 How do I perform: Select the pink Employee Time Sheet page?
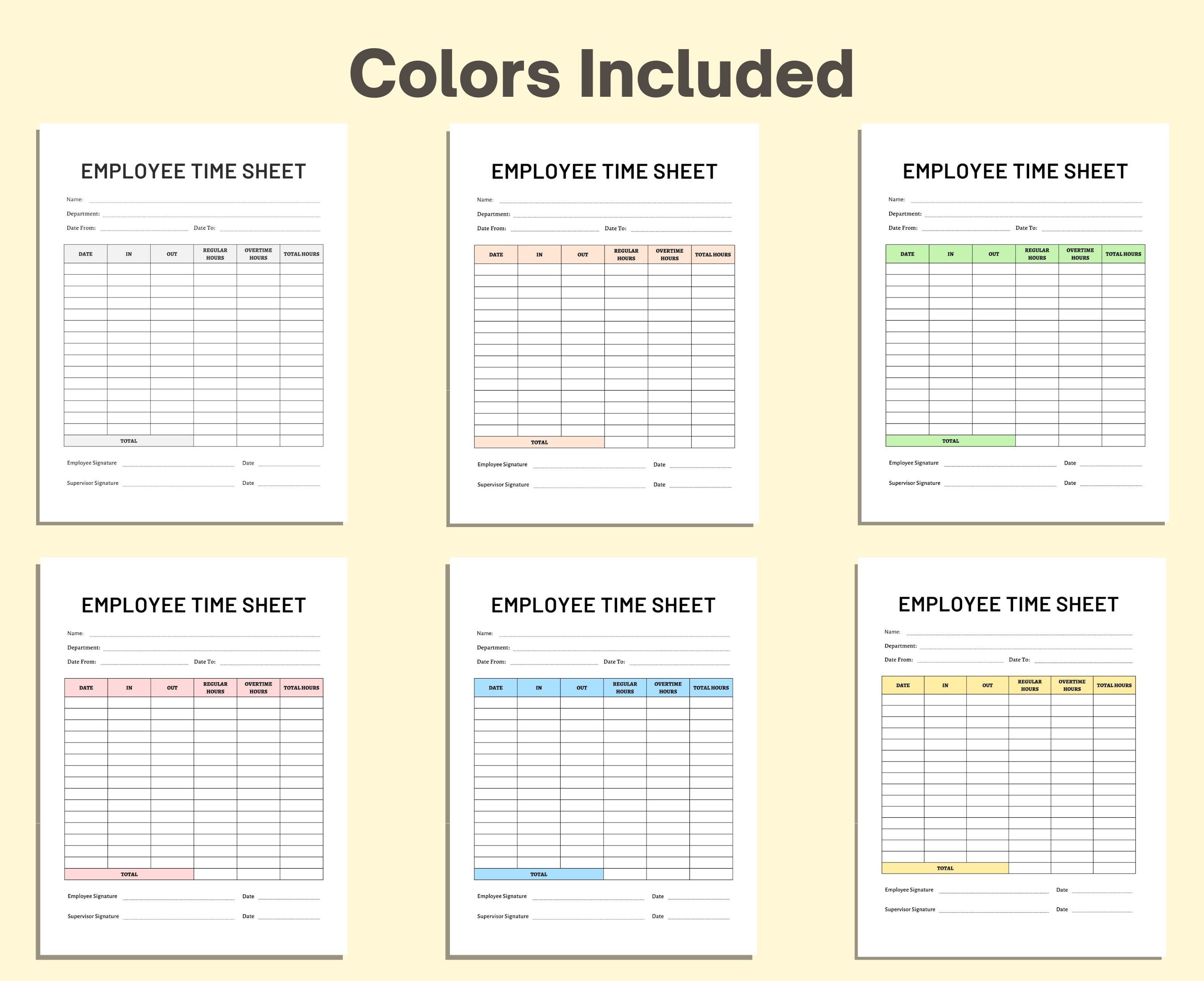tap(193, 757)
